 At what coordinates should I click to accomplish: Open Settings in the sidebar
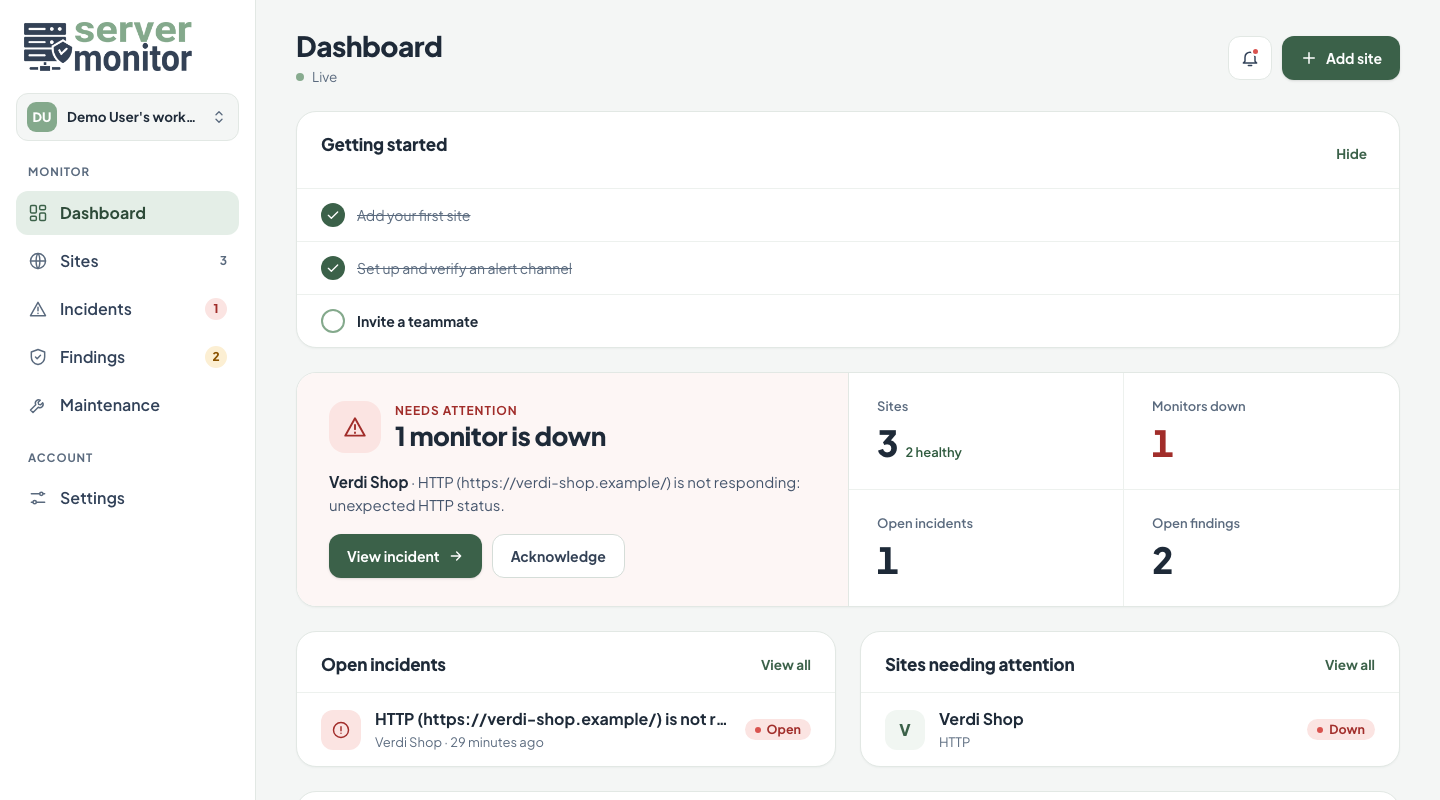coord(127,498)
